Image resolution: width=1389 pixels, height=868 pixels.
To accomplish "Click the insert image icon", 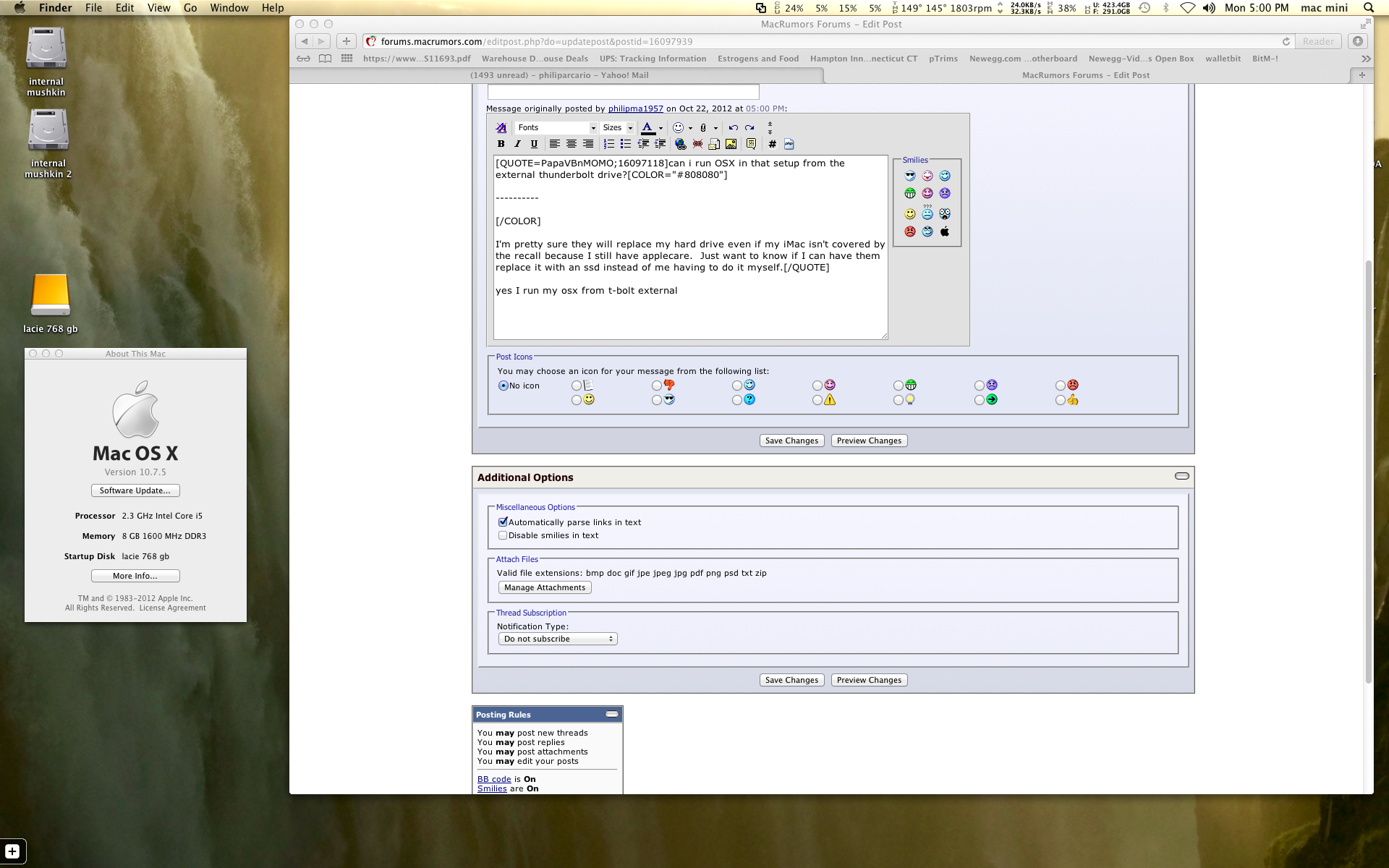I will (x=731, y=144).
